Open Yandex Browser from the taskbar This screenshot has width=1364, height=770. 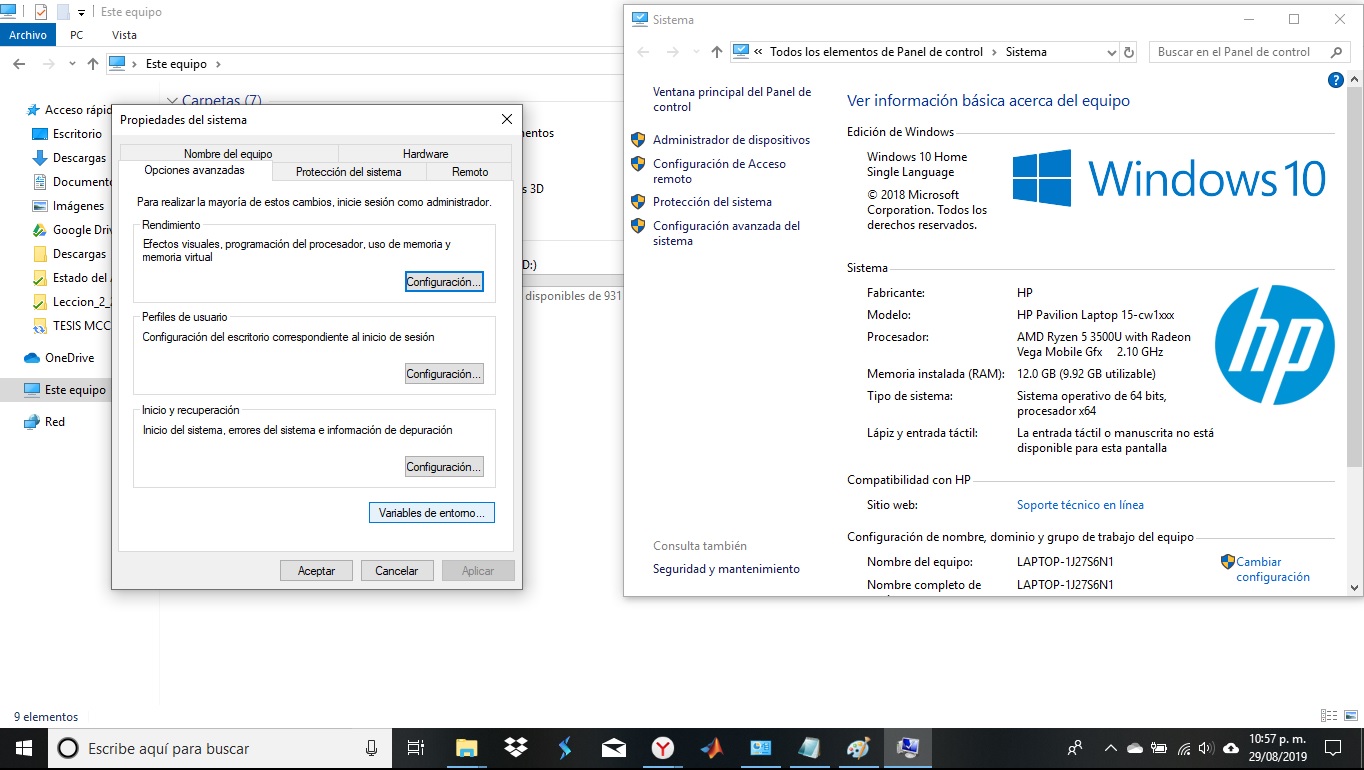[662, 747]
